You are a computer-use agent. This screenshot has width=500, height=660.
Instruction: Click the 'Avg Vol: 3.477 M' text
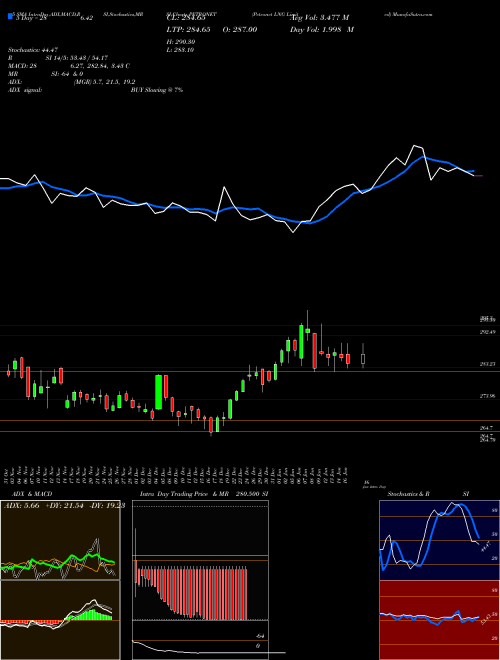319,17
